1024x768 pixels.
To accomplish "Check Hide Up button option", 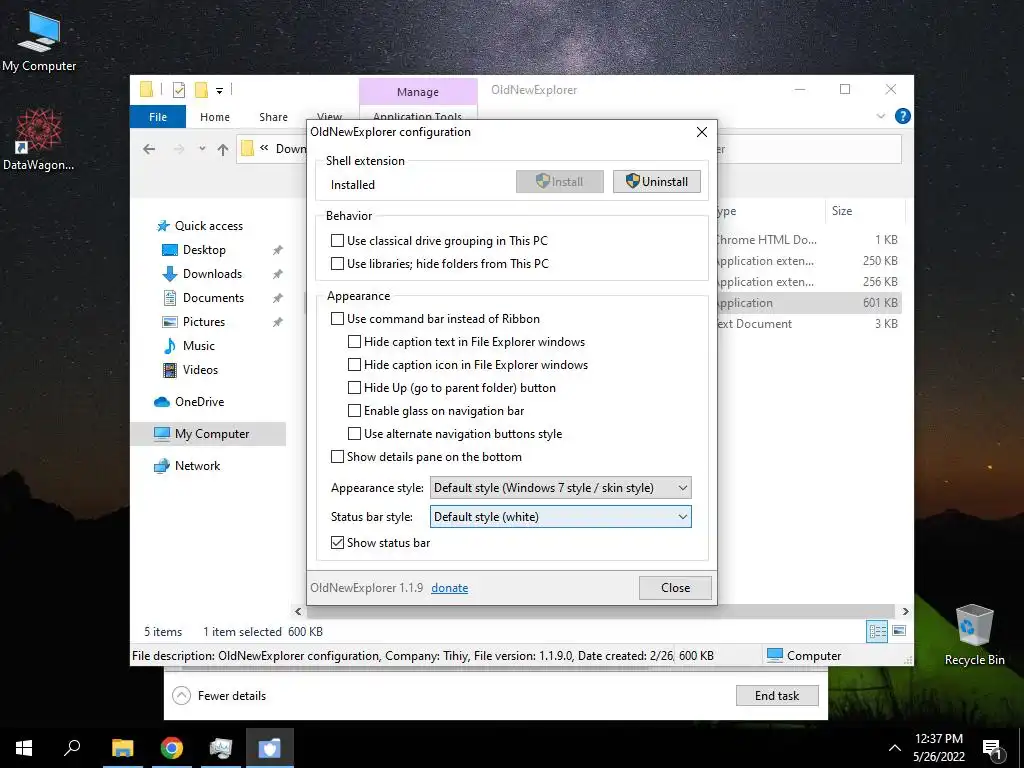I will [354, 388].
